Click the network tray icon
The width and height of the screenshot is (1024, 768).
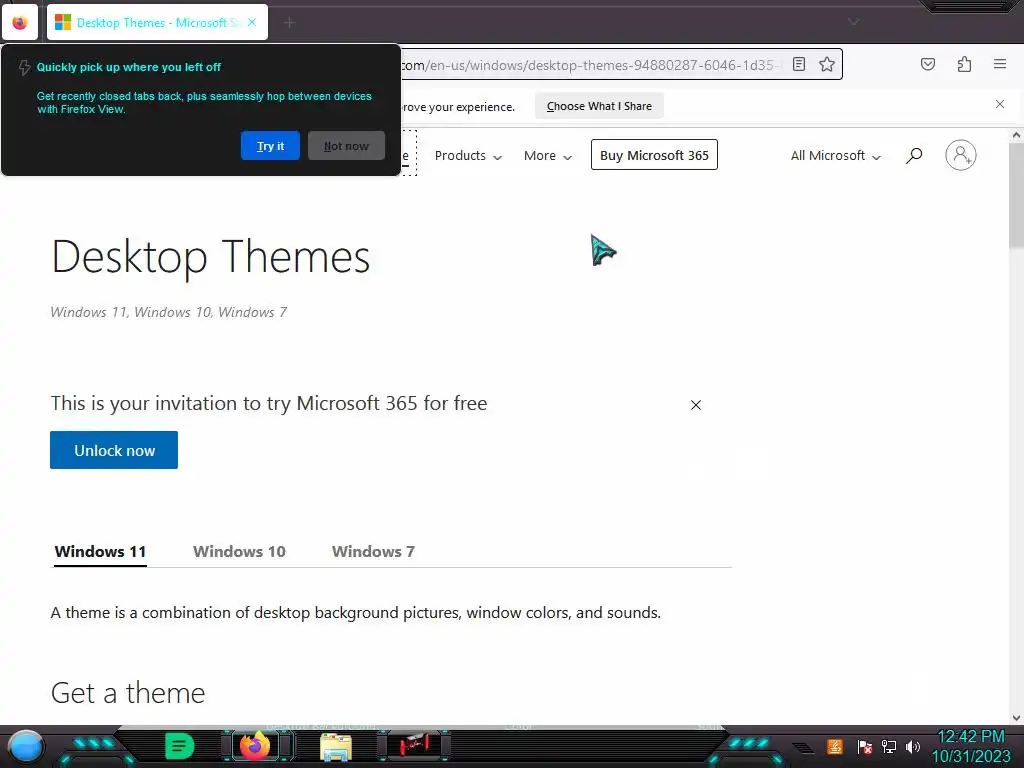point(888,746)
